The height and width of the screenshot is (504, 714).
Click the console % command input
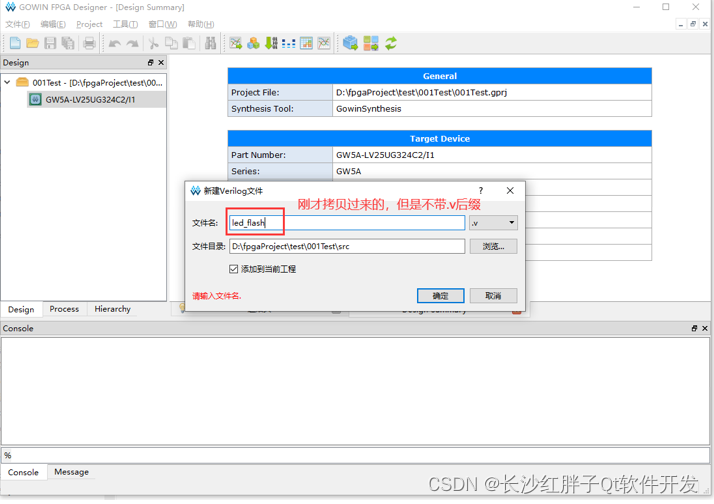(356, 455)
